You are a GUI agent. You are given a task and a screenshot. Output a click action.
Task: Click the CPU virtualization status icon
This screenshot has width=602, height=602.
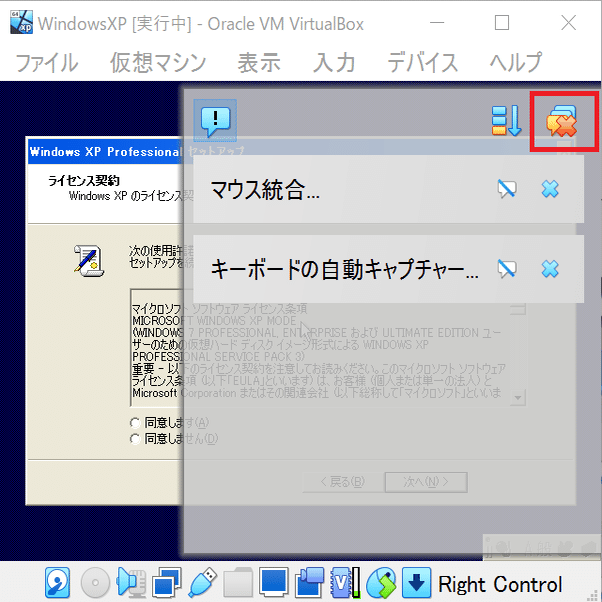click(346, 582)
